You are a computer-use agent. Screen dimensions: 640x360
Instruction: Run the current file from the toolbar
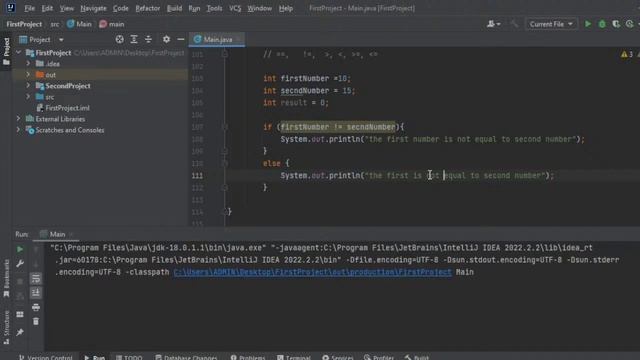tap(588, 24)
